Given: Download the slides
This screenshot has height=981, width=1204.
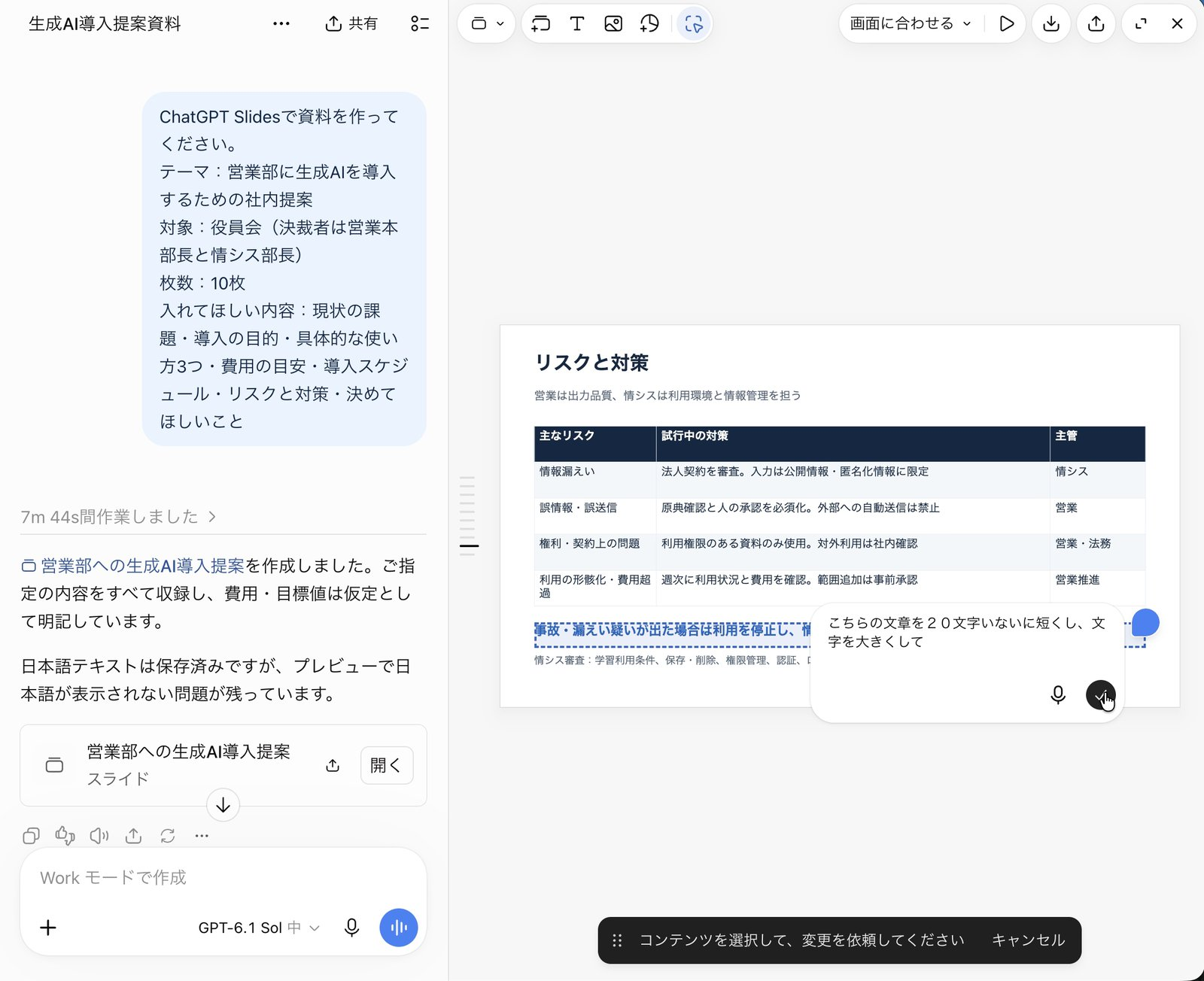Looking at the screenshot, I should click(x=1051, y=23).
